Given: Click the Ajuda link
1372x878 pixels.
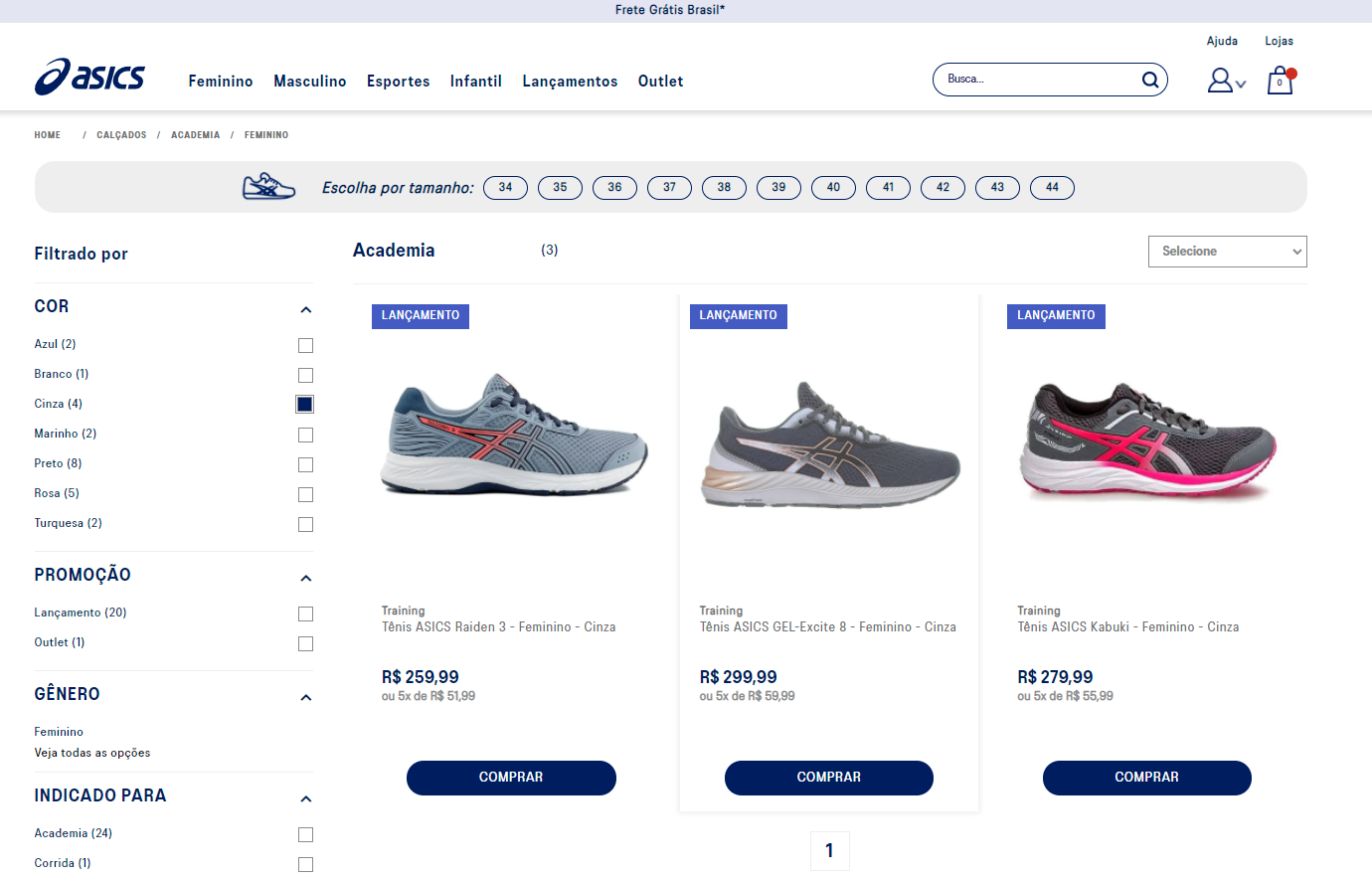Looking at the screenshot, I should coord(1222,41).
